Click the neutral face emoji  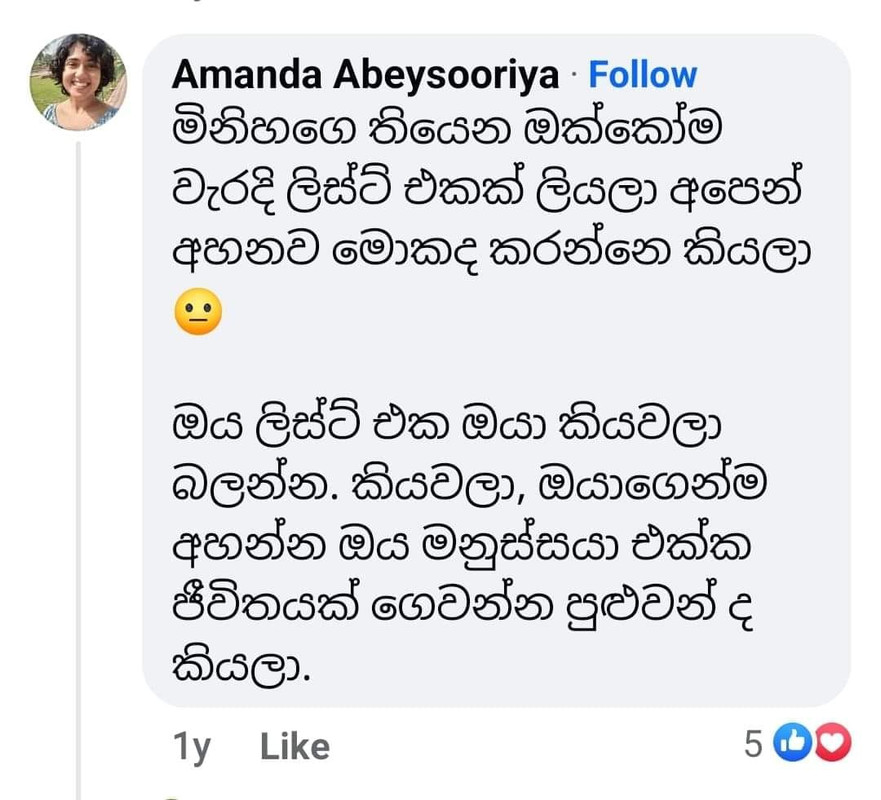coord(198,312)
